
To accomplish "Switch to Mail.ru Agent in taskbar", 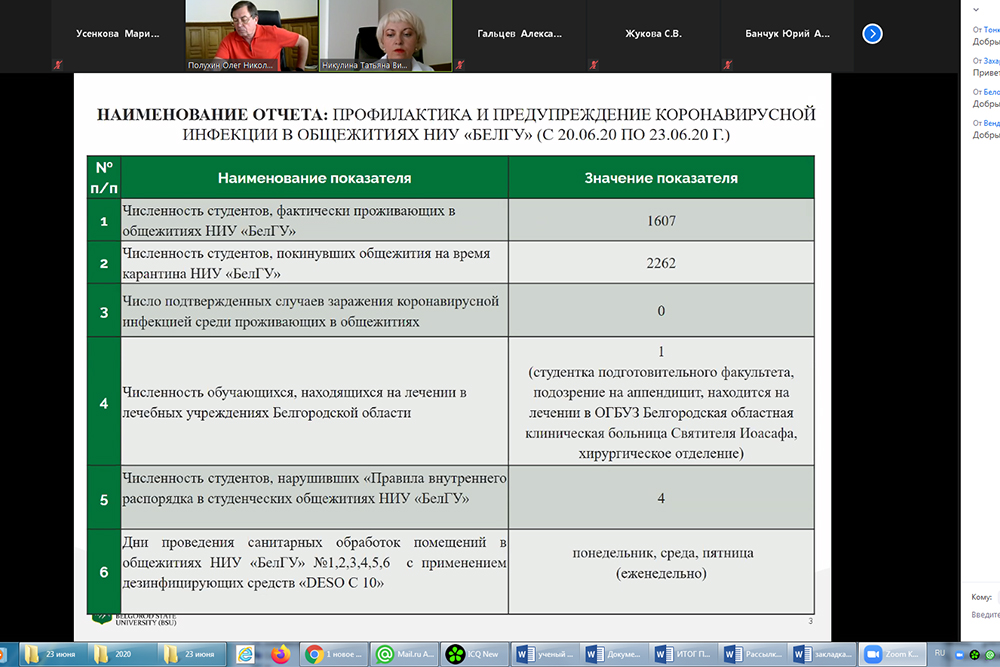I will point(402,654).
